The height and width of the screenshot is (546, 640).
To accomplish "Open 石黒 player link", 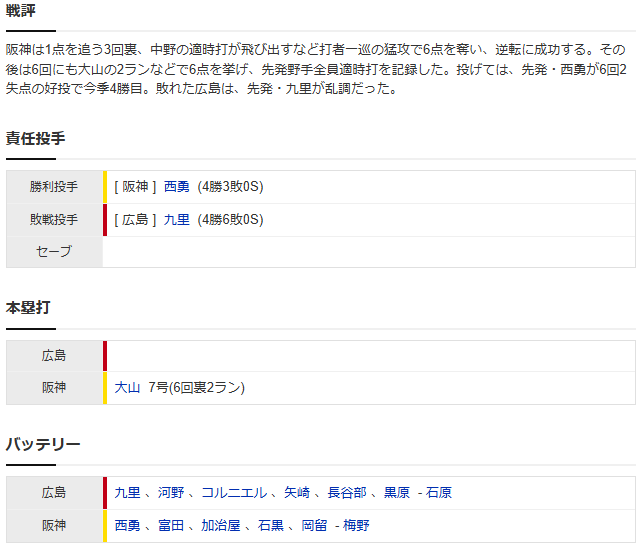I will click(270, 525).
